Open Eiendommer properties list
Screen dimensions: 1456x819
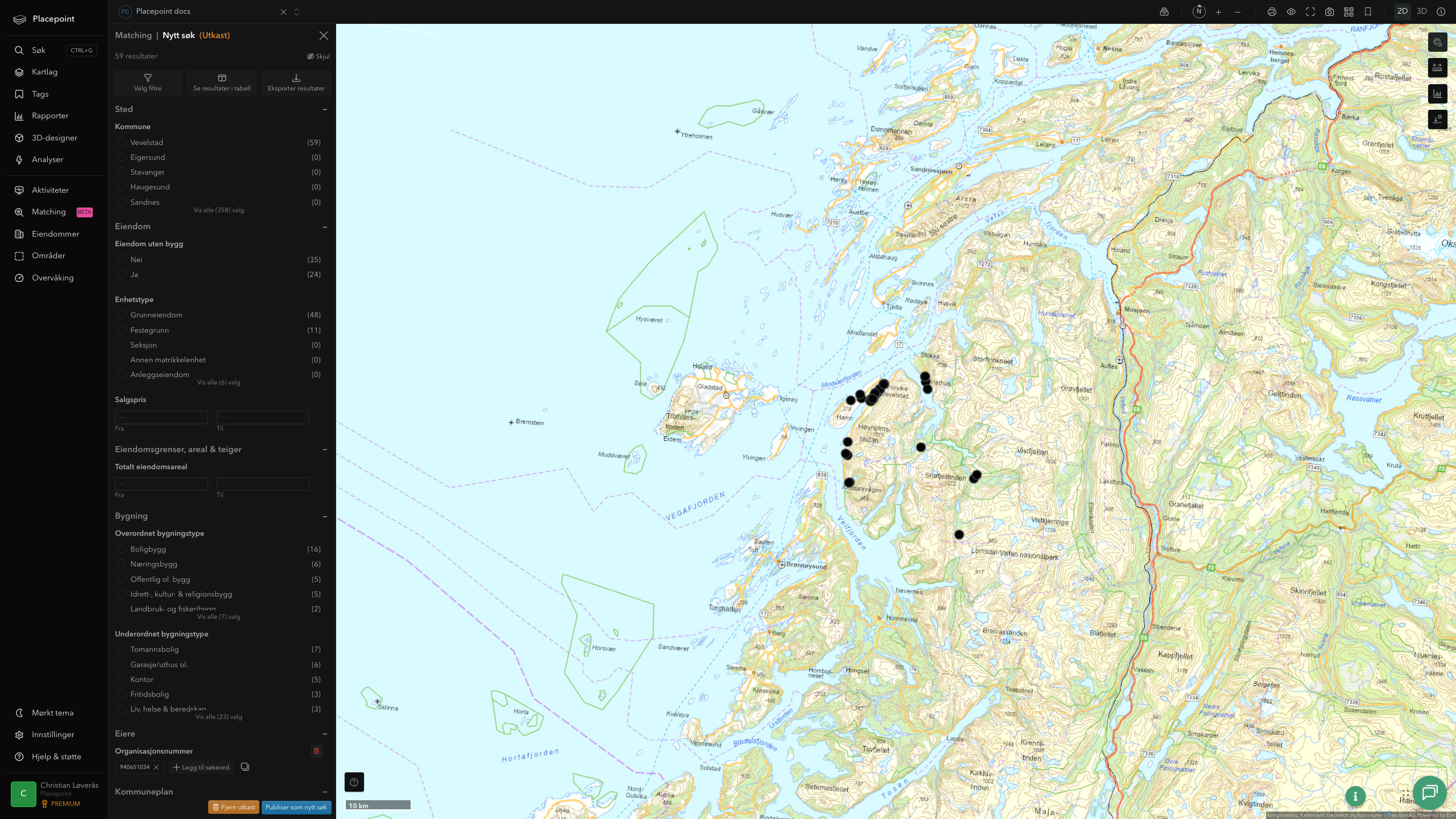click(54, 234)
